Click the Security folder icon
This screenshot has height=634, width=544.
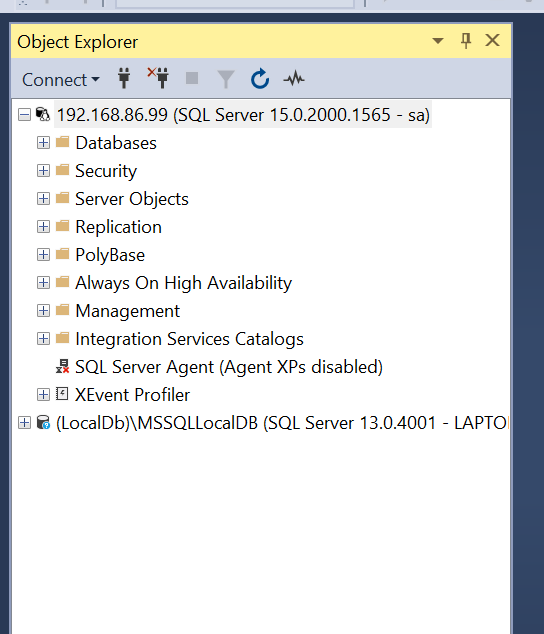[x=62, y=170]
